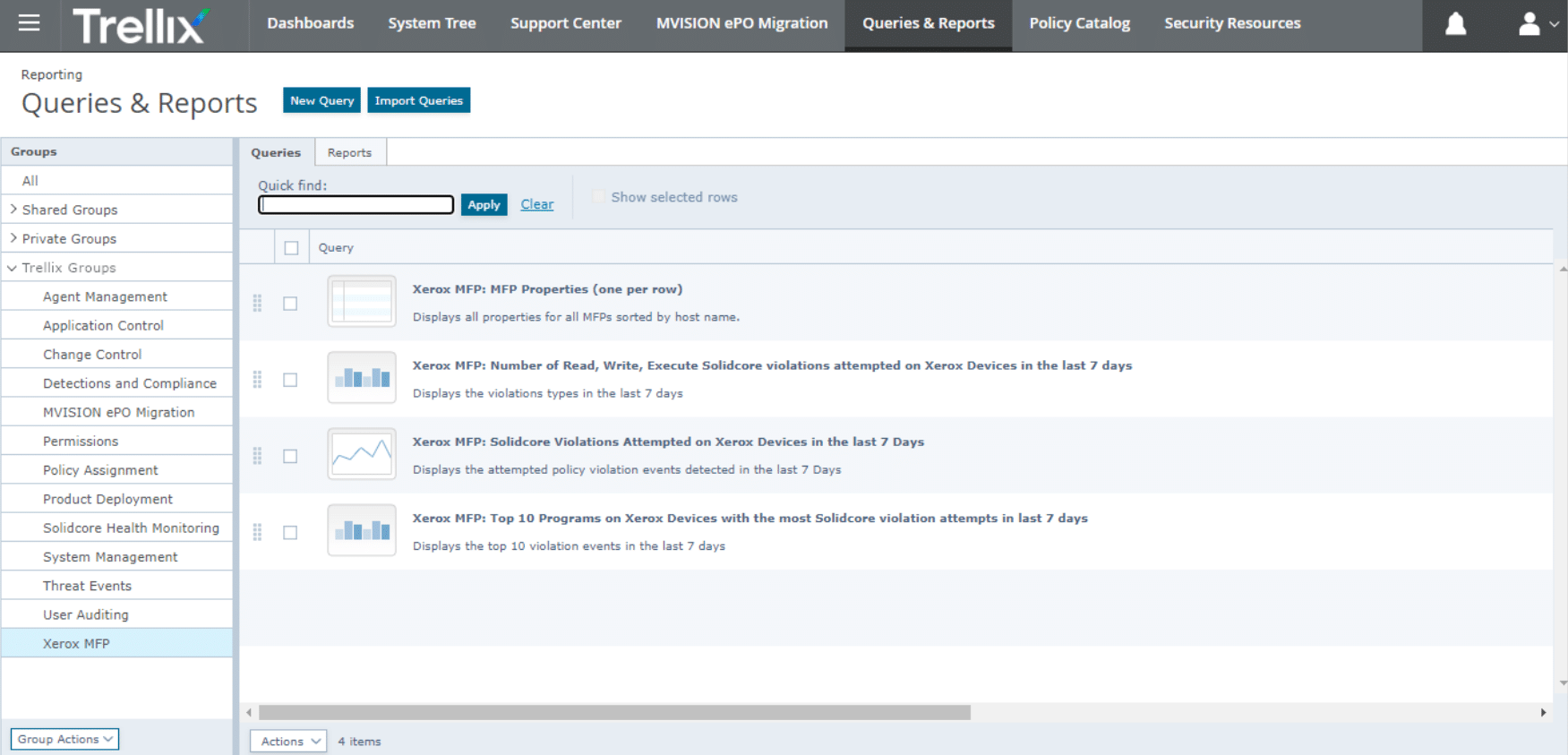
Task: Click the MFP Properties table thumbnail icon
Action: (x=362, y=301)
